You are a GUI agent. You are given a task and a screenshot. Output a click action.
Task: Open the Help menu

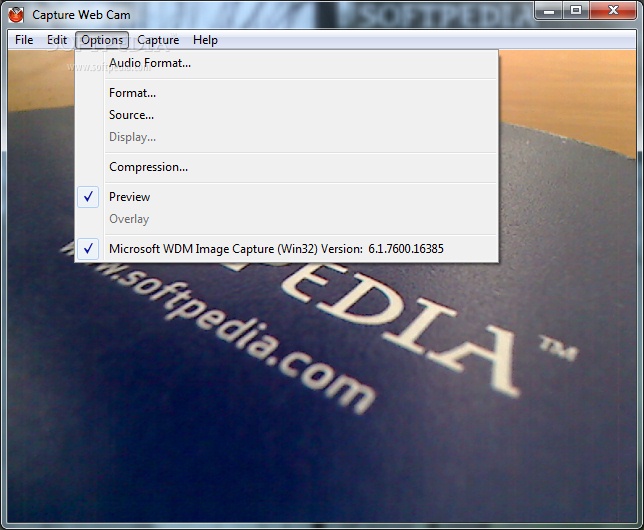(205, 40)
